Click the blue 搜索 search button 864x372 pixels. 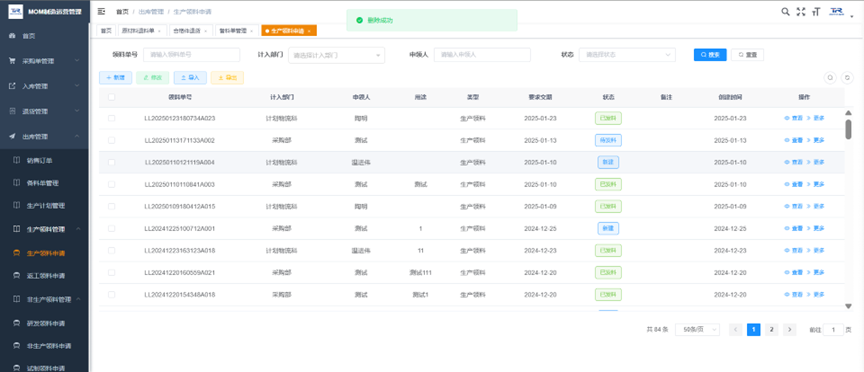click(710, 55)
